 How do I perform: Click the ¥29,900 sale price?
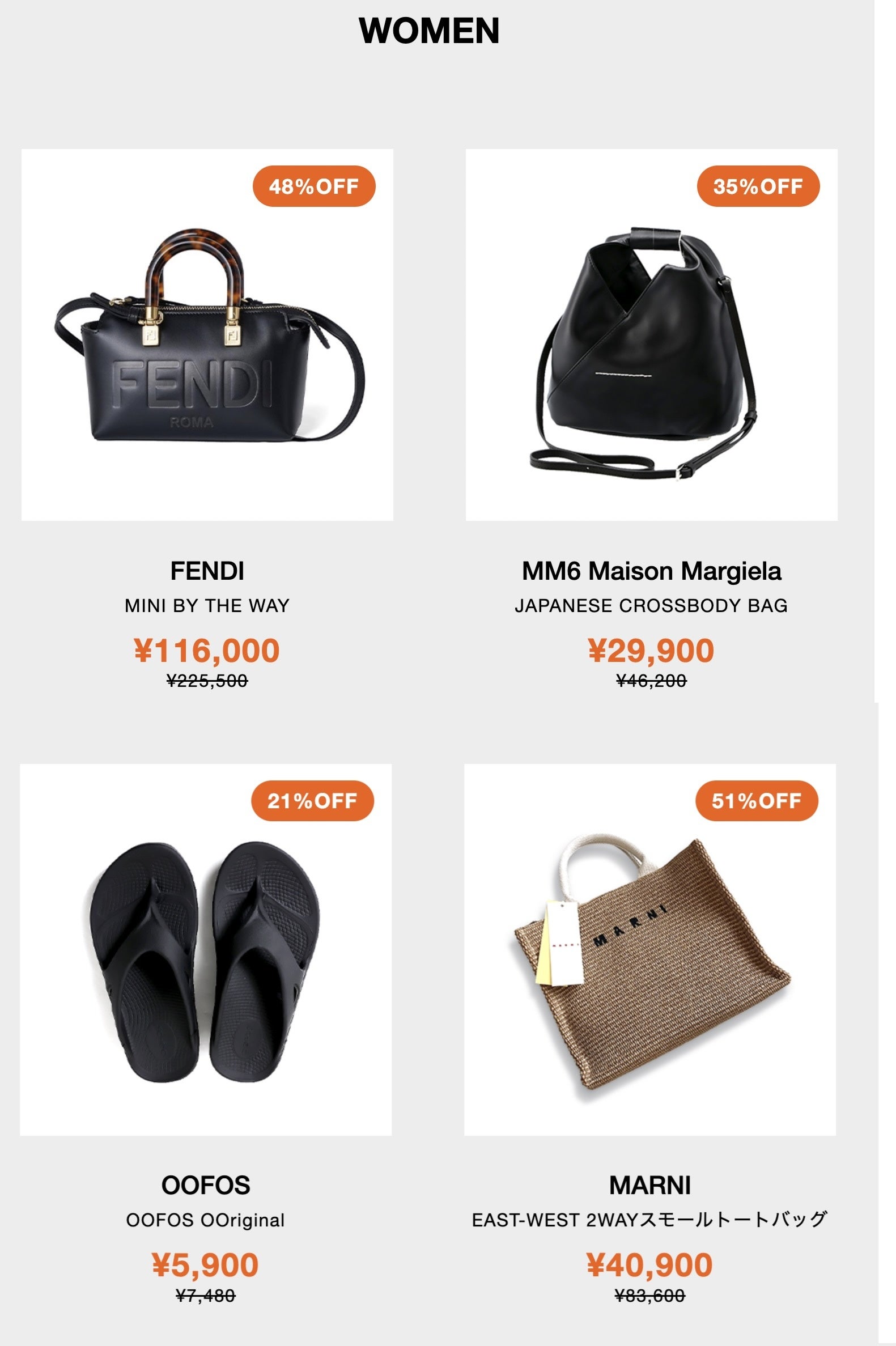[x=651, y=651]
